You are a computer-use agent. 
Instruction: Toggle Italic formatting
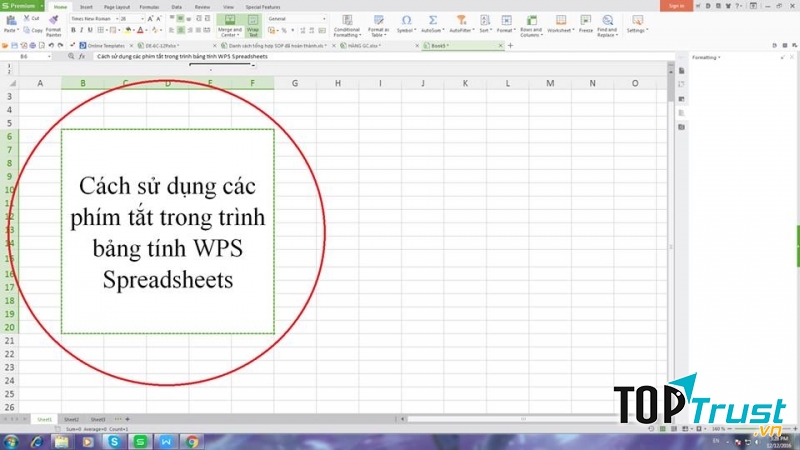point(81,31)
